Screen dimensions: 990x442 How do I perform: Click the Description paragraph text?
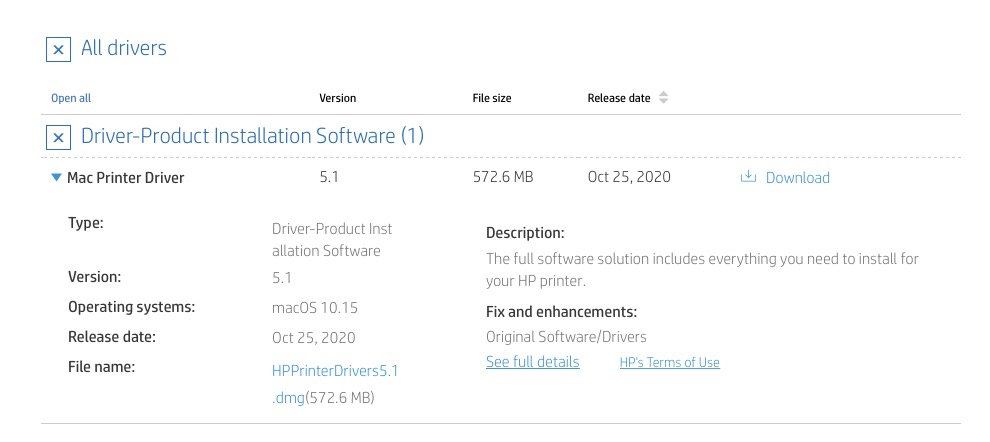(701, 270)
